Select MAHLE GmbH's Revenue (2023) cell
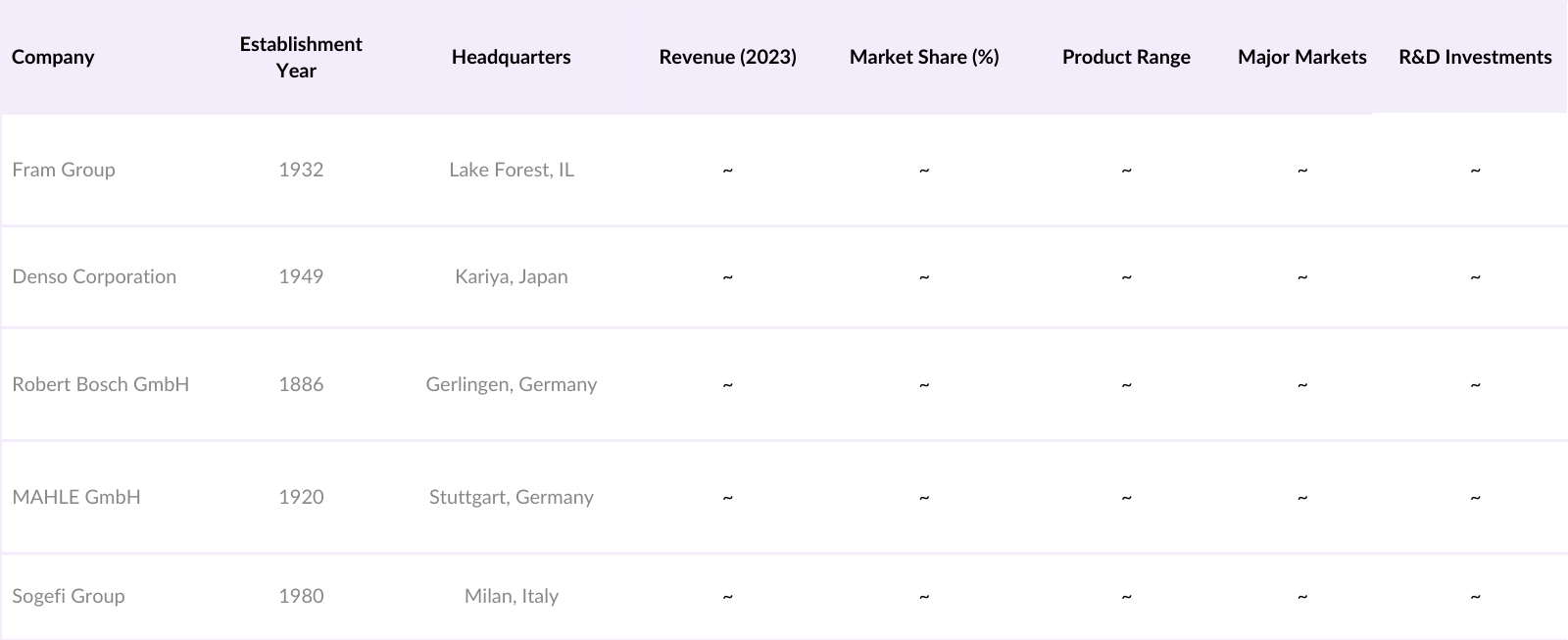1568x640 pixels. (x=727, y=498)
